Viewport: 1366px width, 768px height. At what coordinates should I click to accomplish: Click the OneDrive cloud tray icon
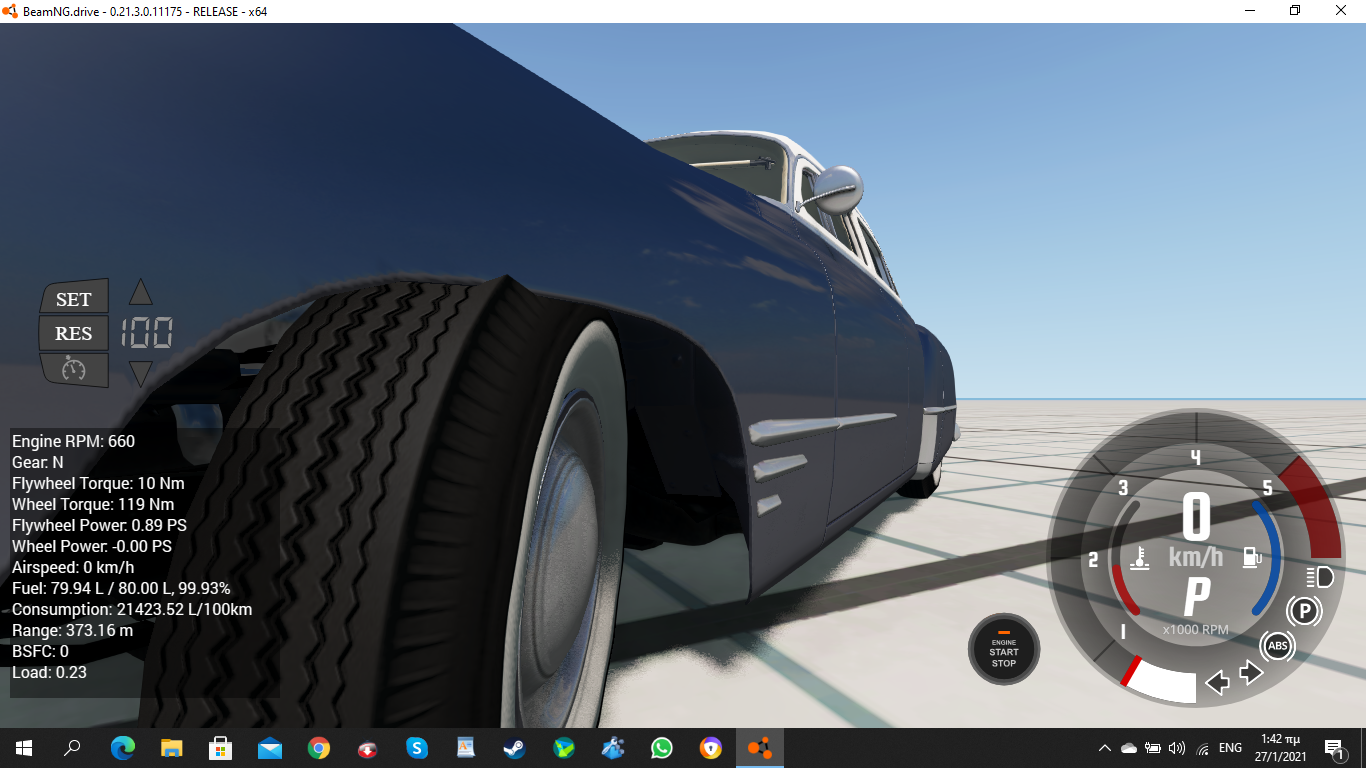pos(1129,747)
